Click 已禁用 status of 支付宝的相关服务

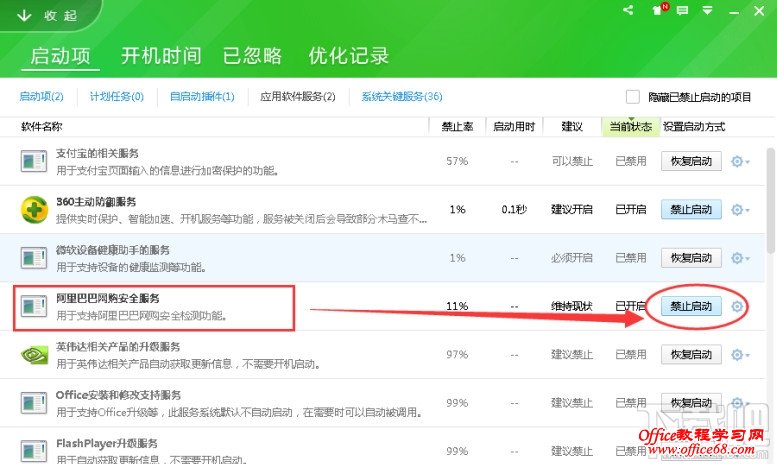(x=630, y=161)
